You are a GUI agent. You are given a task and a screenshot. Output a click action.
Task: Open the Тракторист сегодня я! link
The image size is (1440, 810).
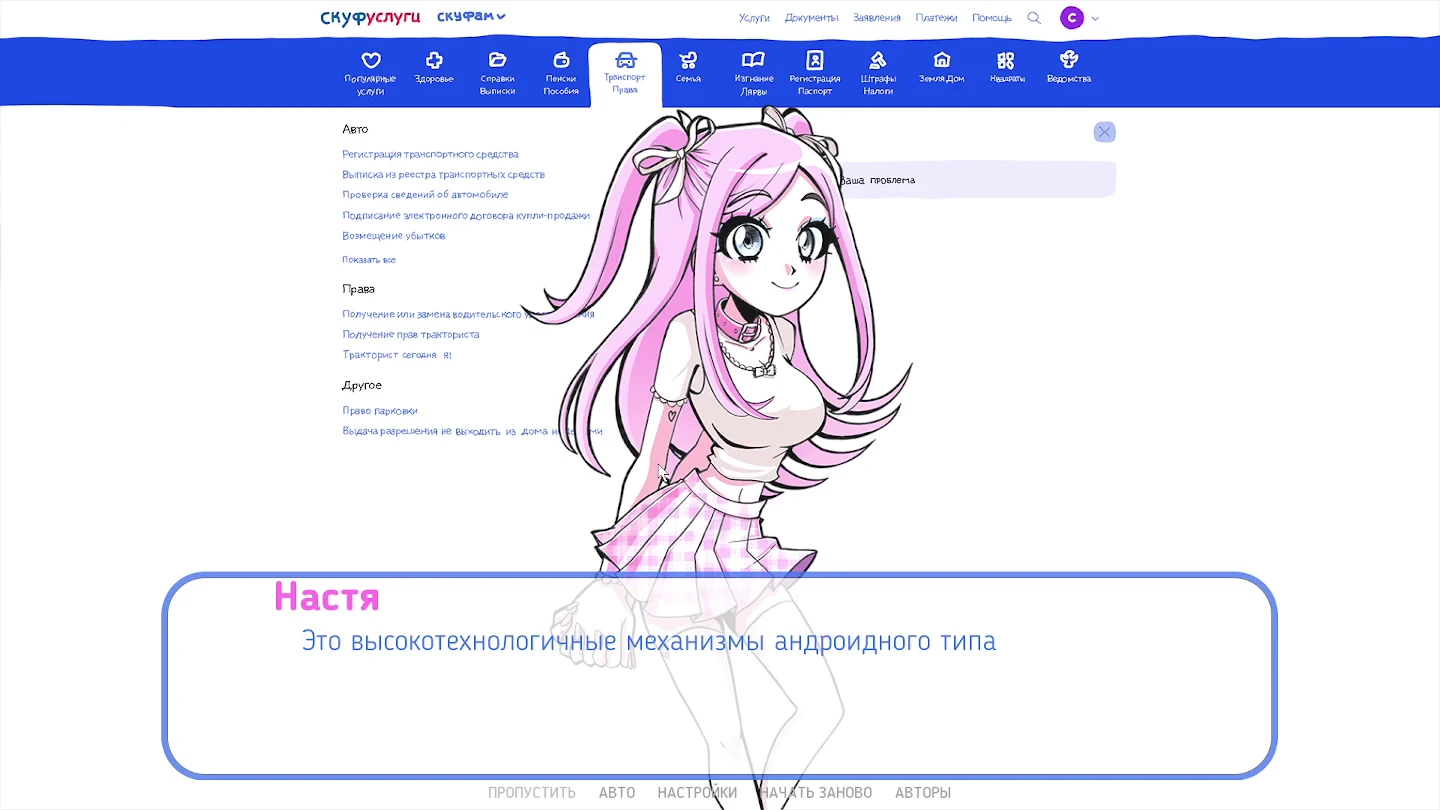397,355
